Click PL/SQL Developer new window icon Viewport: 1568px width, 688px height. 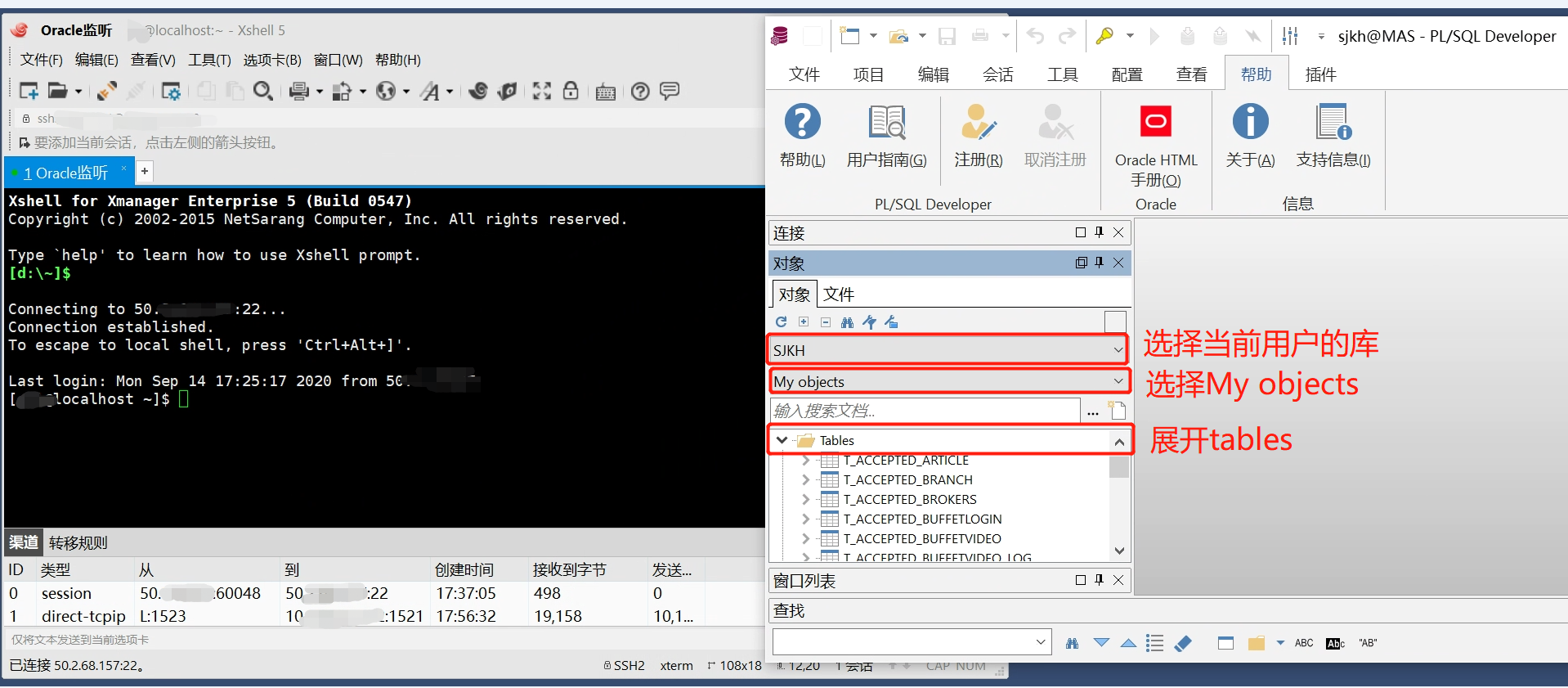[x=850, y=35]
